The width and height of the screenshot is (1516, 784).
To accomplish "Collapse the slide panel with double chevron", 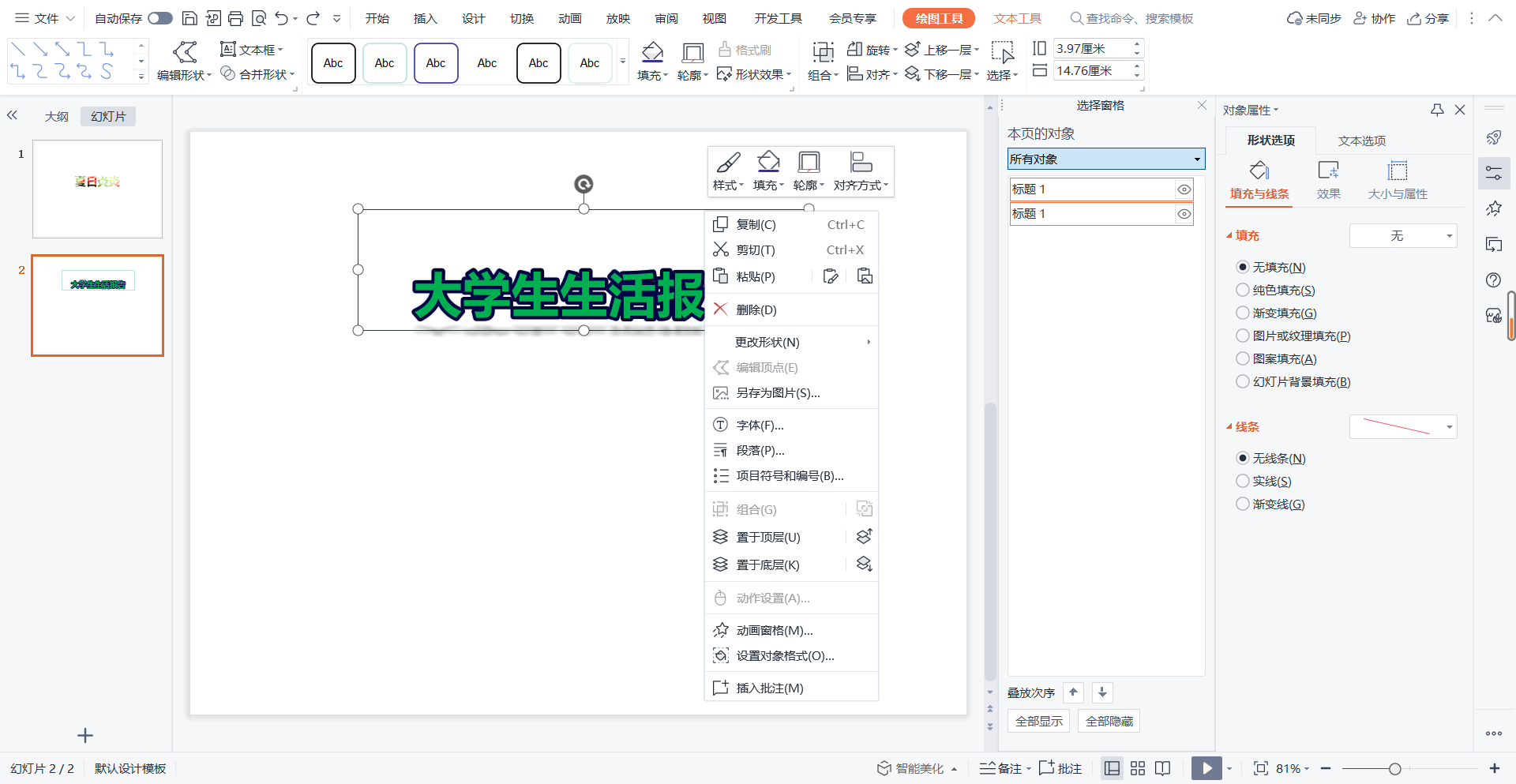I will [x=12, y=115].
